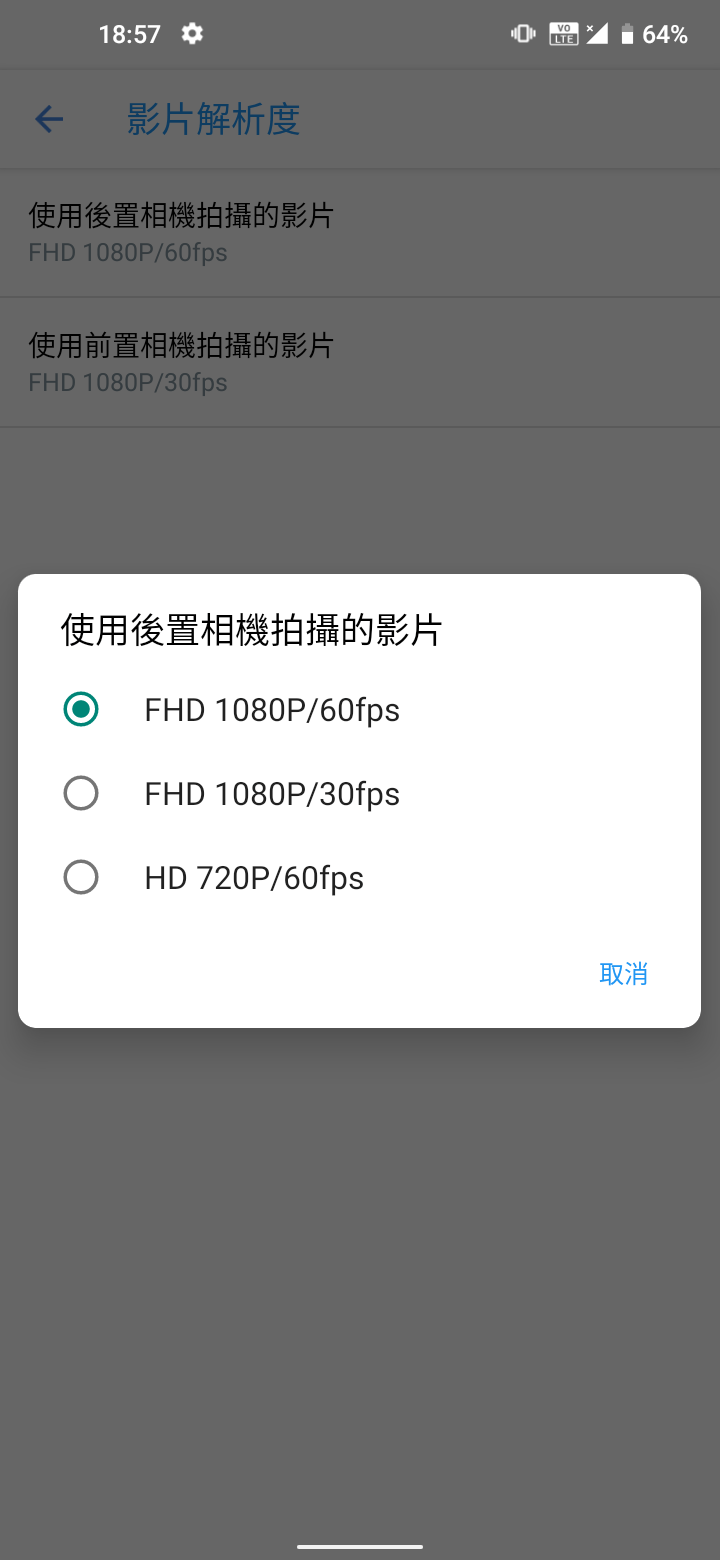Tap the dialog title 使用後置相機拍攝的影片
The height and width of the screenshot is (1560, 720).
(x=251, y=631)
